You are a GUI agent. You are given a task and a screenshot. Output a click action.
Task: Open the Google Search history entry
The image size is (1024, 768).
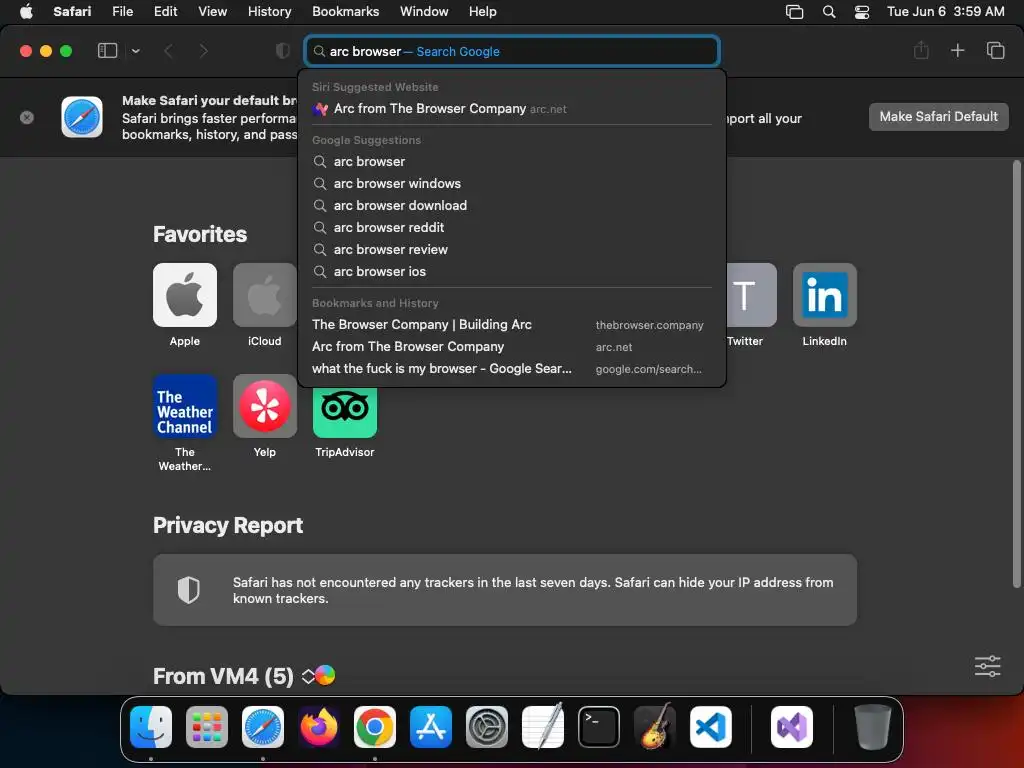pyautogui.click(x=512, y=369)
